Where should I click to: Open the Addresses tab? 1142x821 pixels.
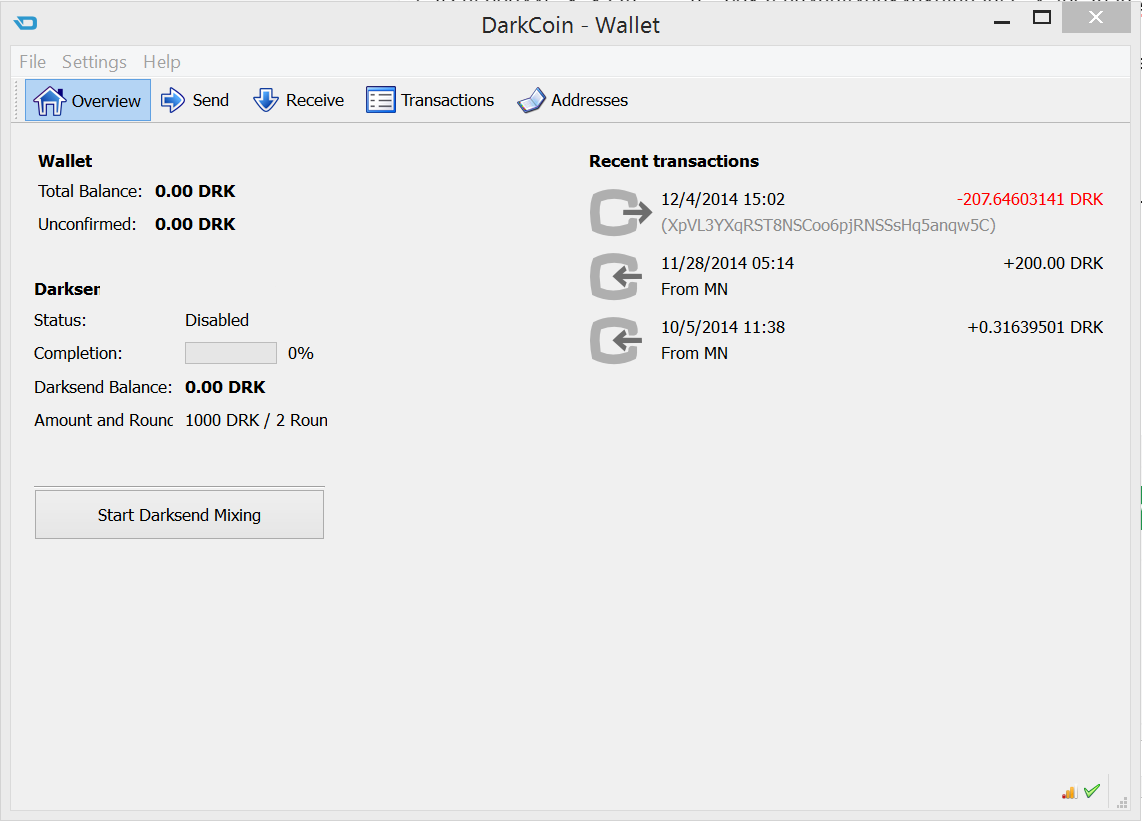pos(572,100)
